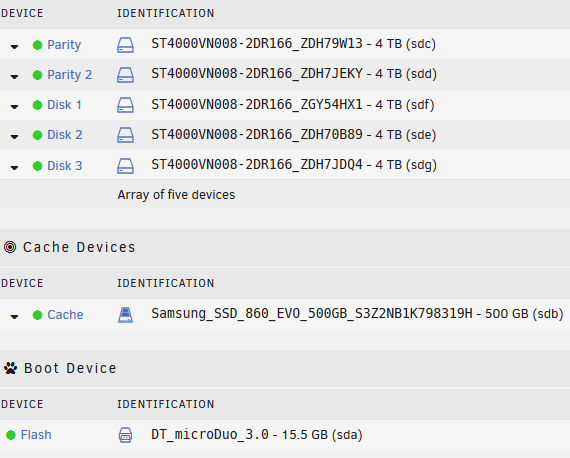
Task: Click the Boot Device paw icon
Action: pos(11,368)
